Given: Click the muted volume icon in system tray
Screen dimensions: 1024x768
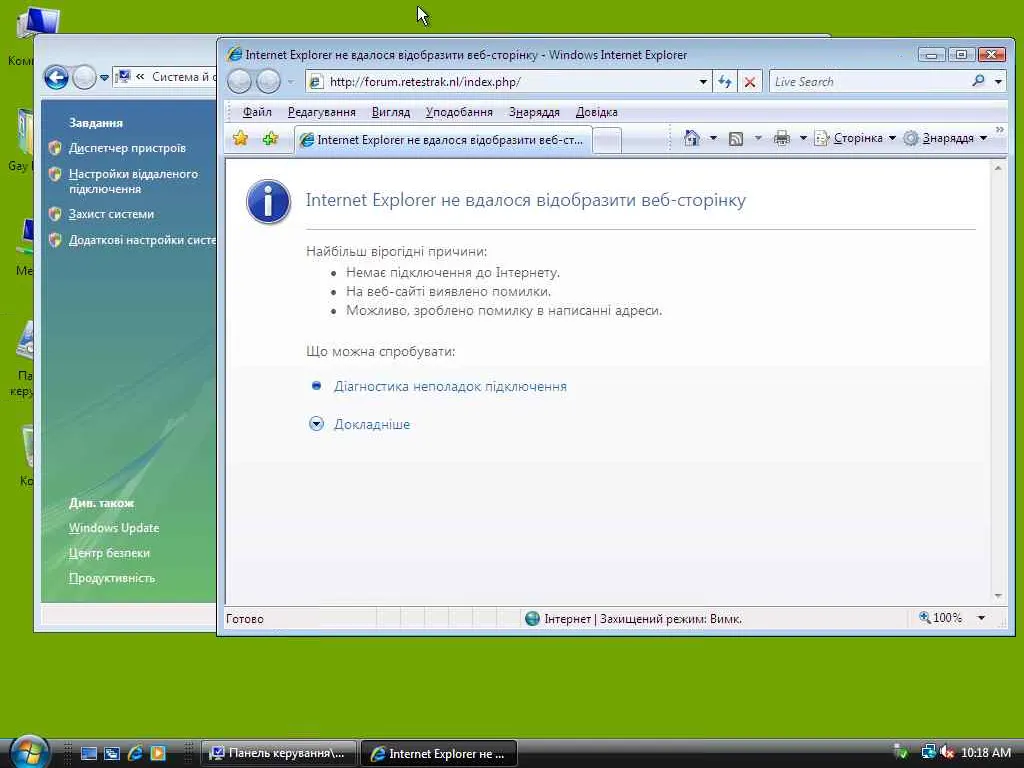Looking at the screenshot, I should point(947,752).
